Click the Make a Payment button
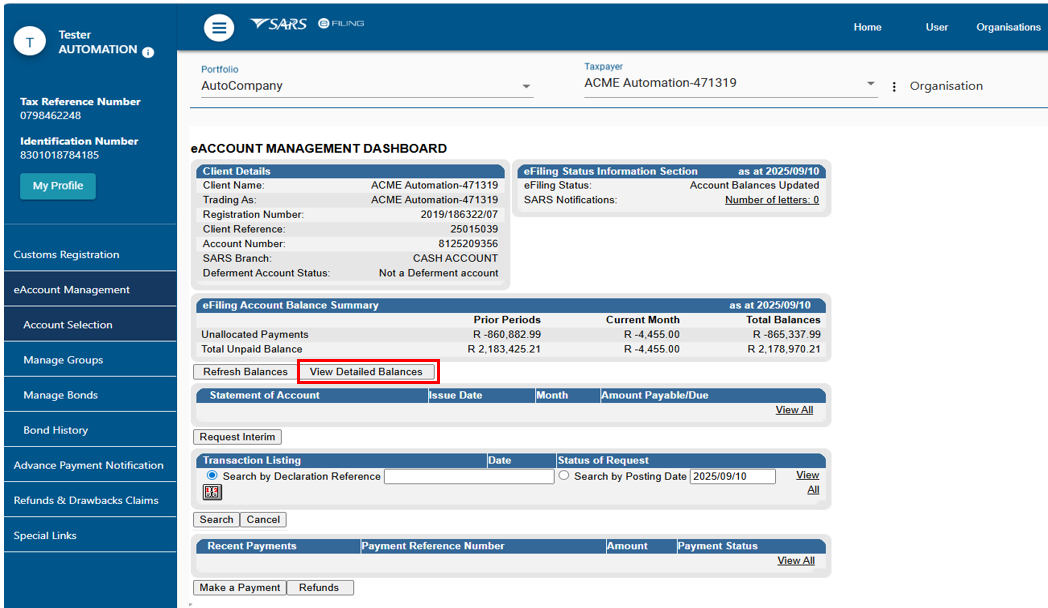1048x608 pixels. click(x=239, y=588)
